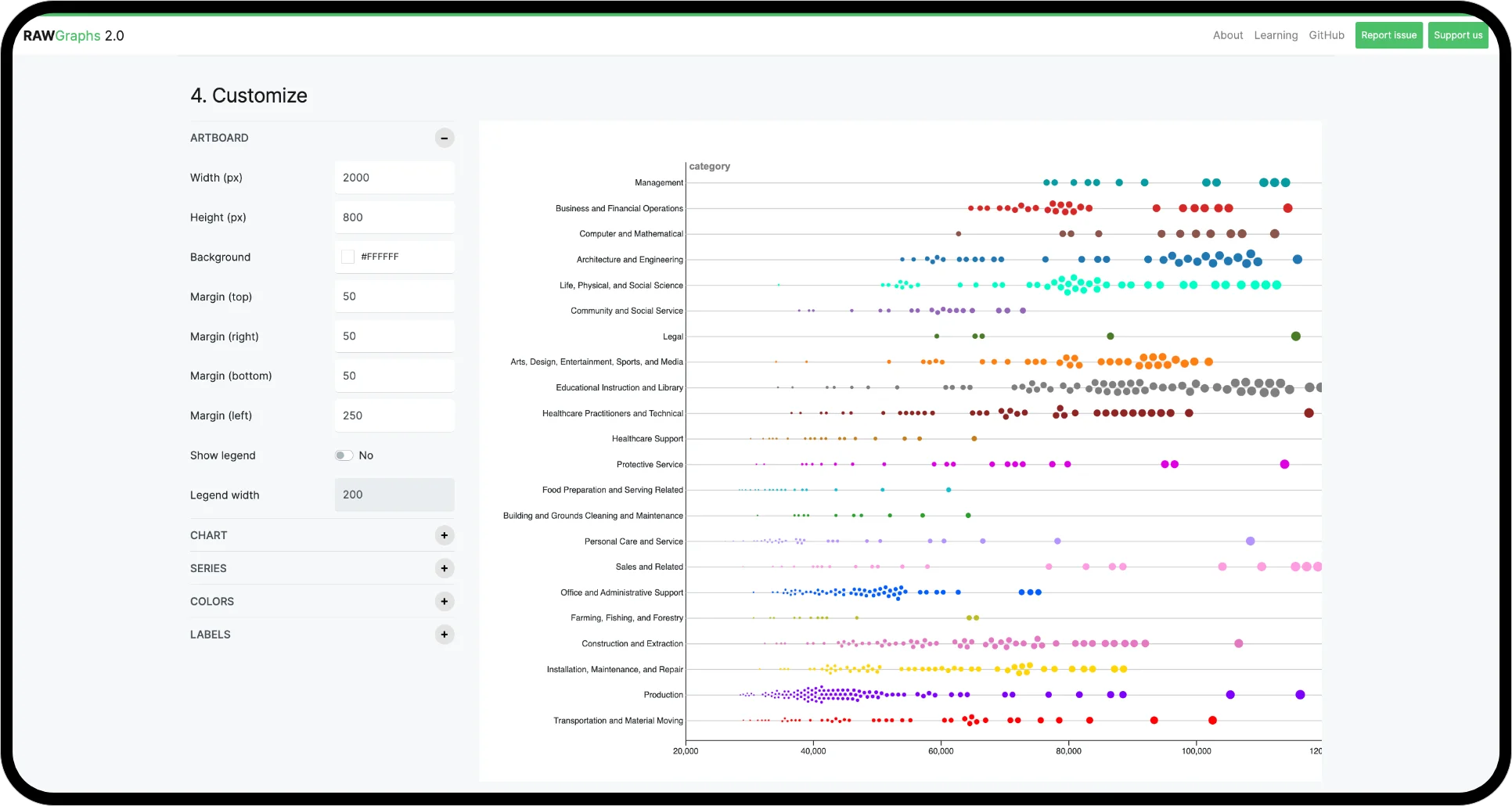Collapse the ARTBOARD section minus icon
1512x806 pixels.
point(444,138)
